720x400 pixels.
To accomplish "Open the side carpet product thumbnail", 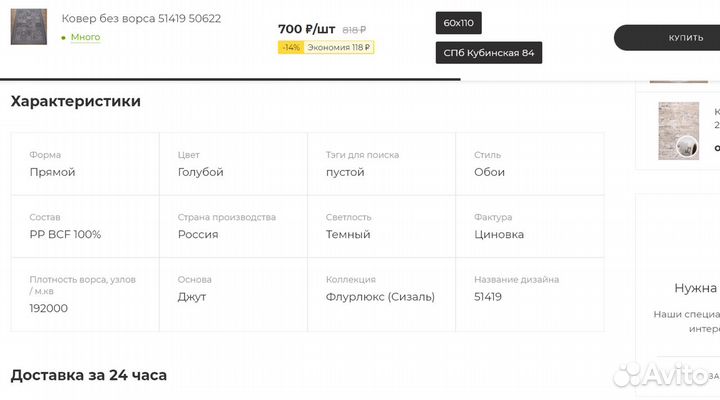I will [677, 130].
